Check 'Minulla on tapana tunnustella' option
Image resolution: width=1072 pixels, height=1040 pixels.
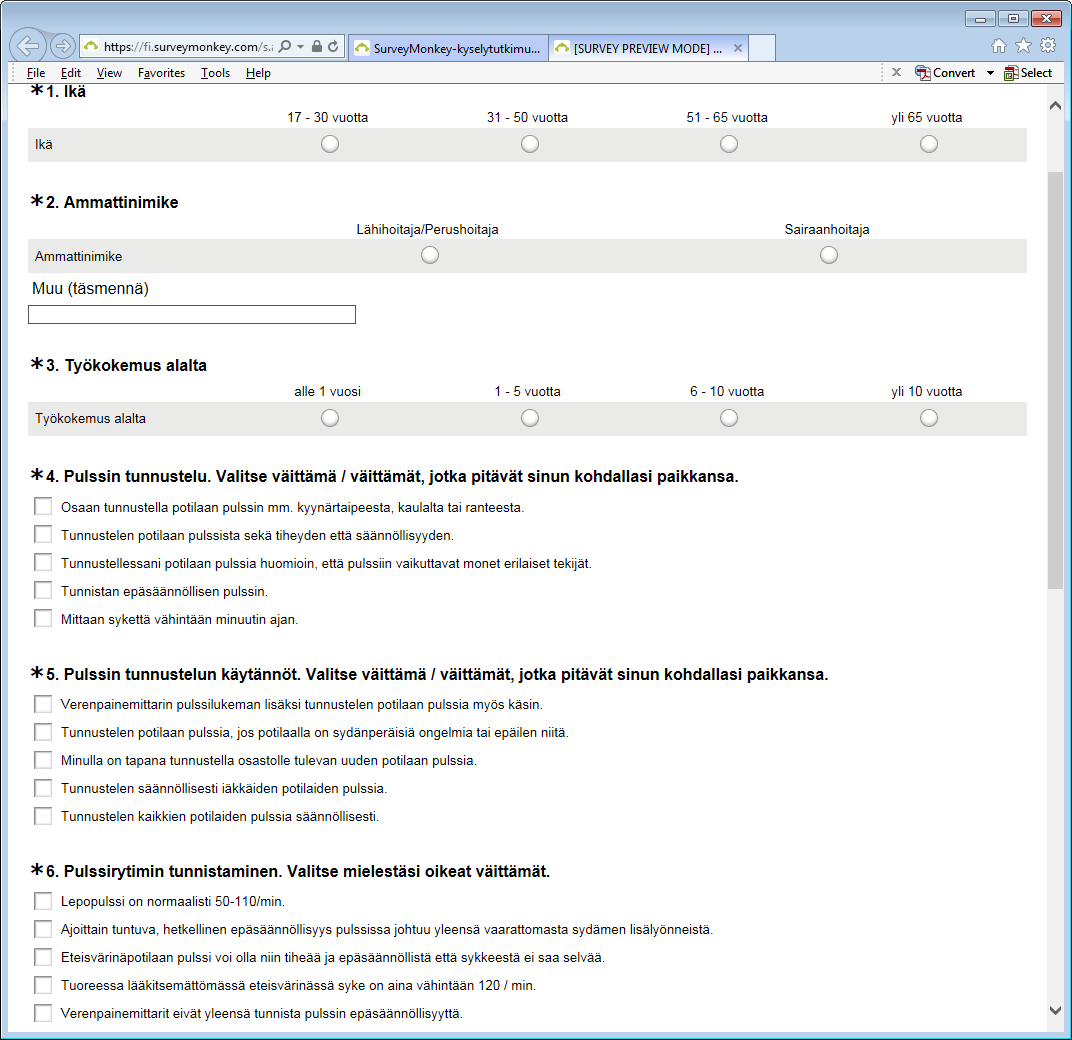43,760
